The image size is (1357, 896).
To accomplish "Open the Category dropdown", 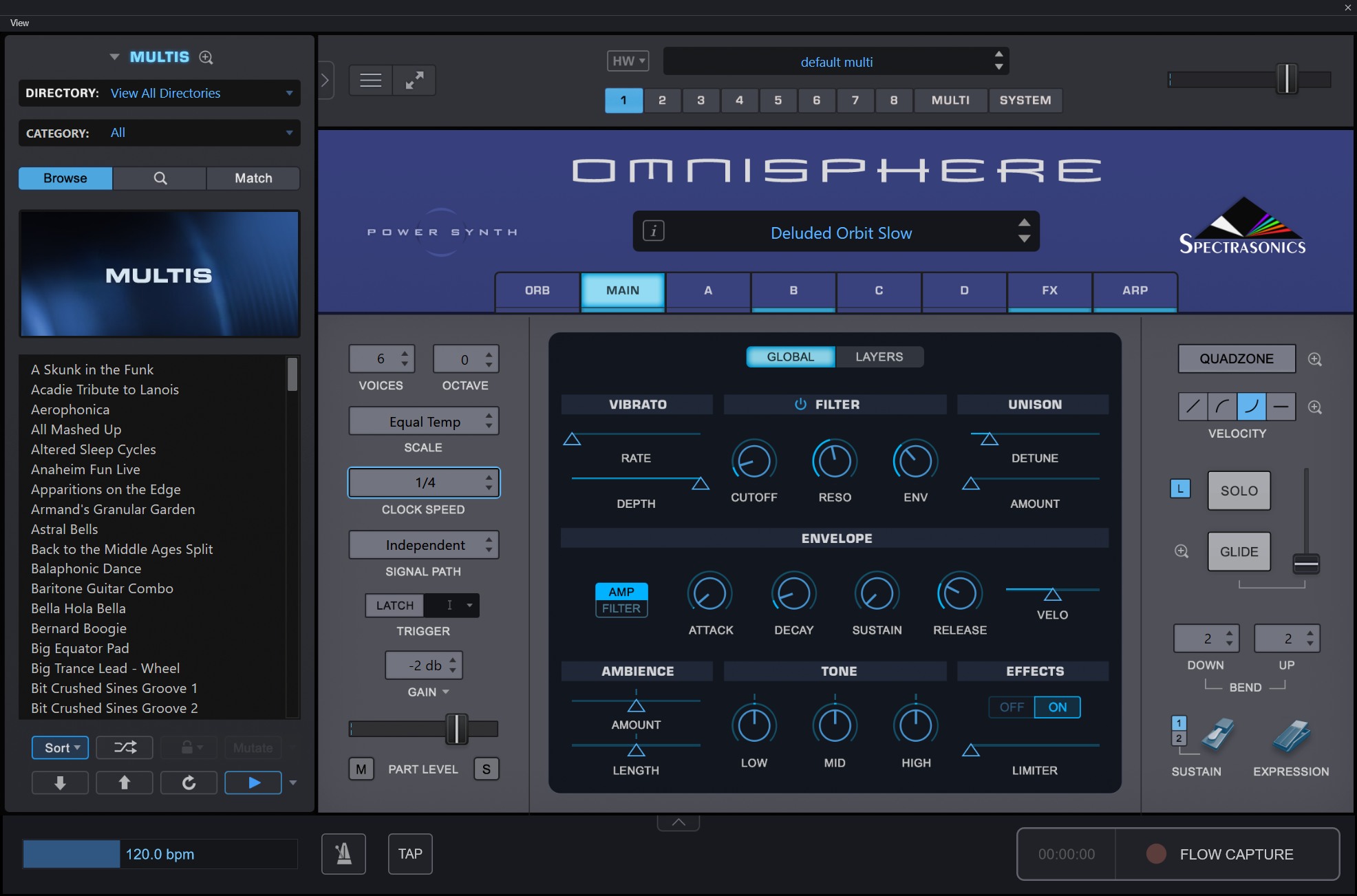I will pyautogui.click(x=160, y=133).
